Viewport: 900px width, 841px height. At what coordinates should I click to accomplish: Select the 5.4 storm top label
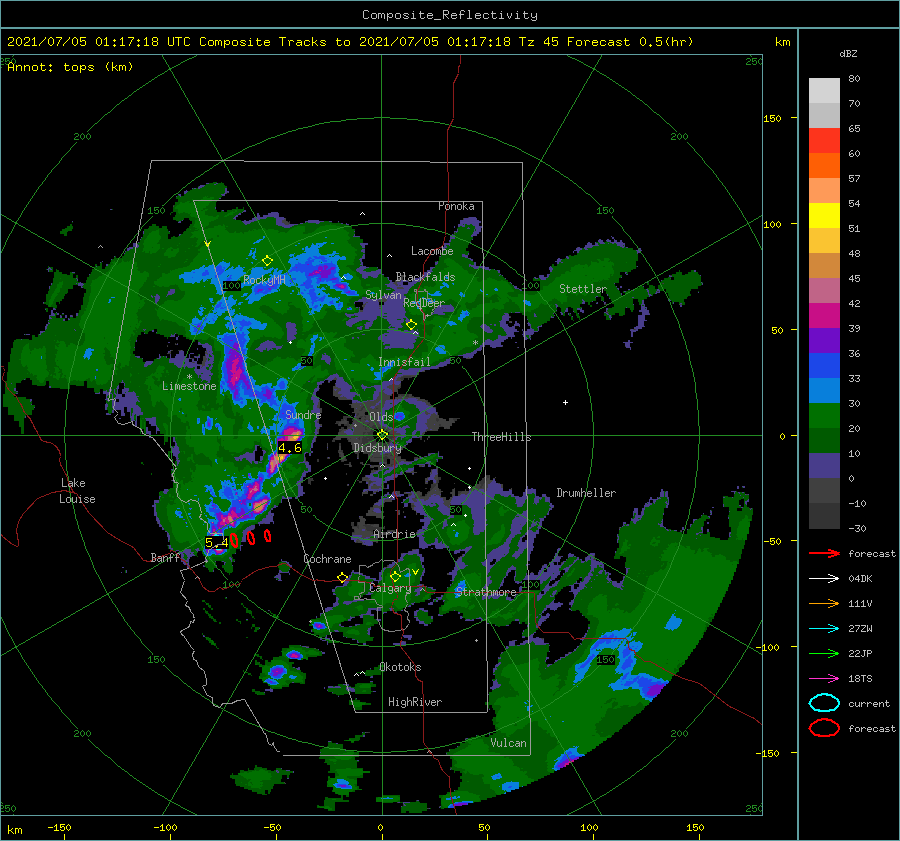tap(216, 542)
